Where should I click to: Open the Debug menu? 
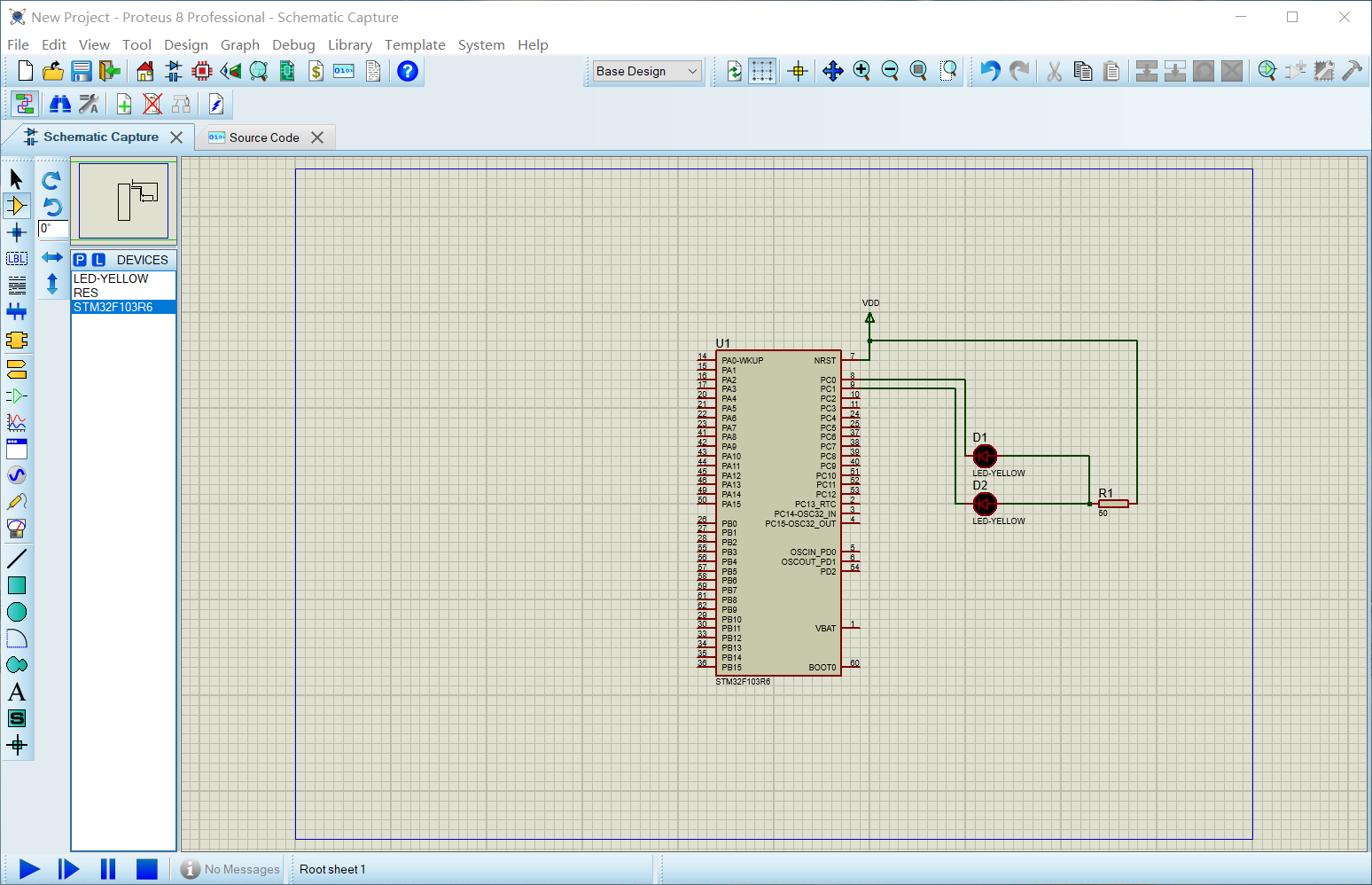click(x=293, y=44)
